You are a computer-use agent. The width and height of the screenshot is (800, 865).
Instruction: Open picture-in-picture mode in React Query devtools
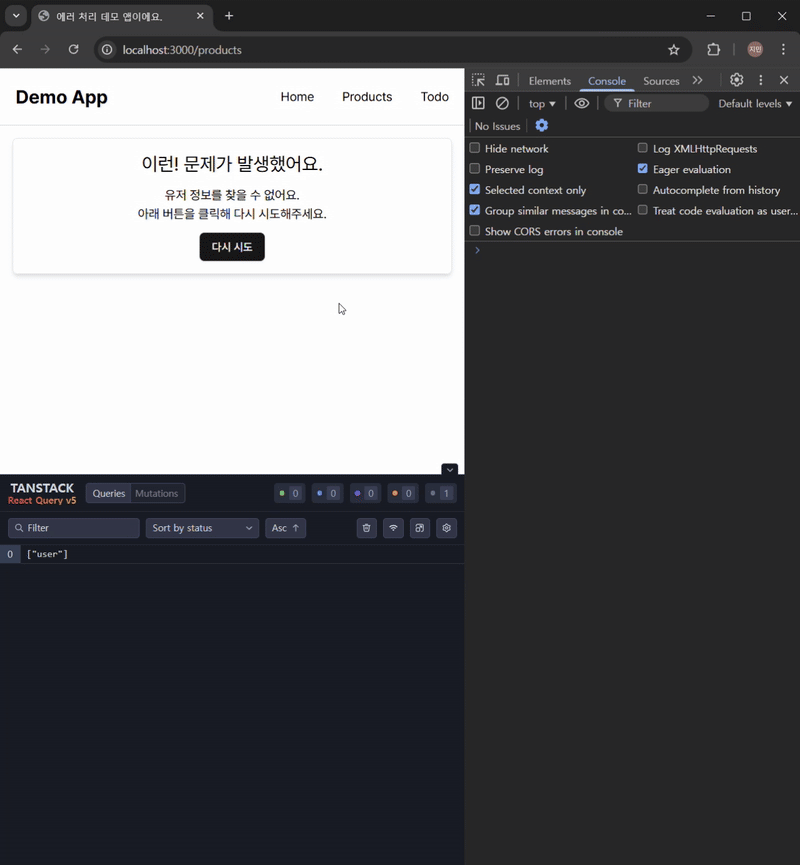pos(419,528)
